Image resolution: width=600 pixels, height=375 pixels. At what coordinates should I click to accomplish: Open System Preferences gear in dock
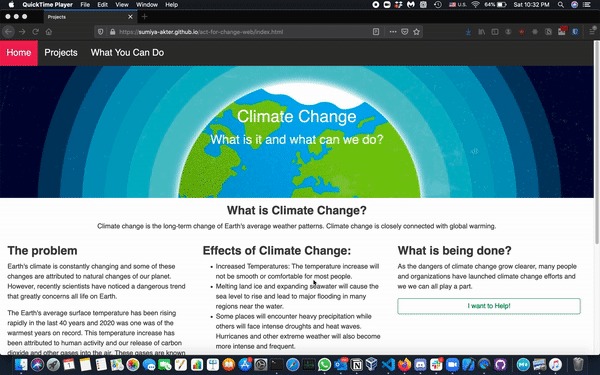pyautogui.click(x=261, y=364)
